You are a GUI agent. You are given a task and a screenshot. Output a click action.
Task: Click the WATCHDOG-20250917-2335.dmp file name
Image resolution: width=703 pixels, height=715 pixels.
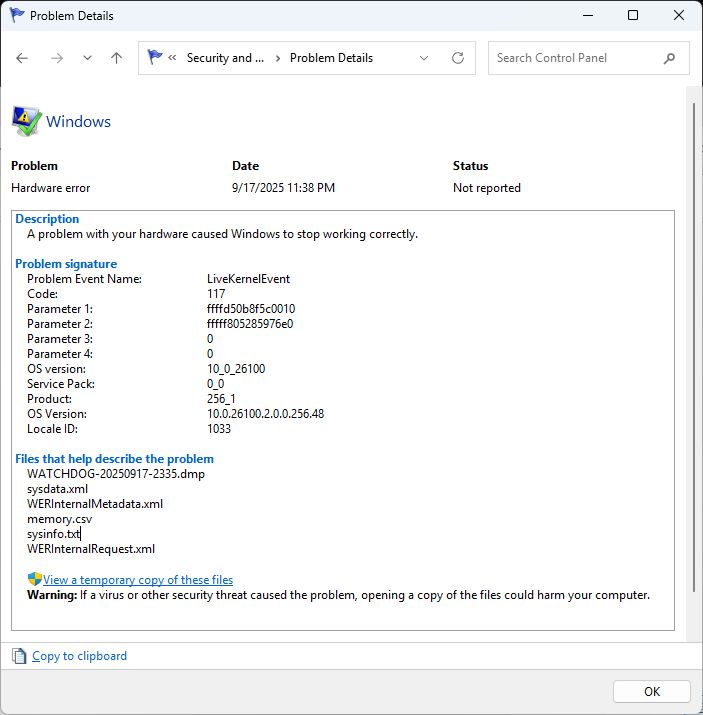click(x=115, y=474)
